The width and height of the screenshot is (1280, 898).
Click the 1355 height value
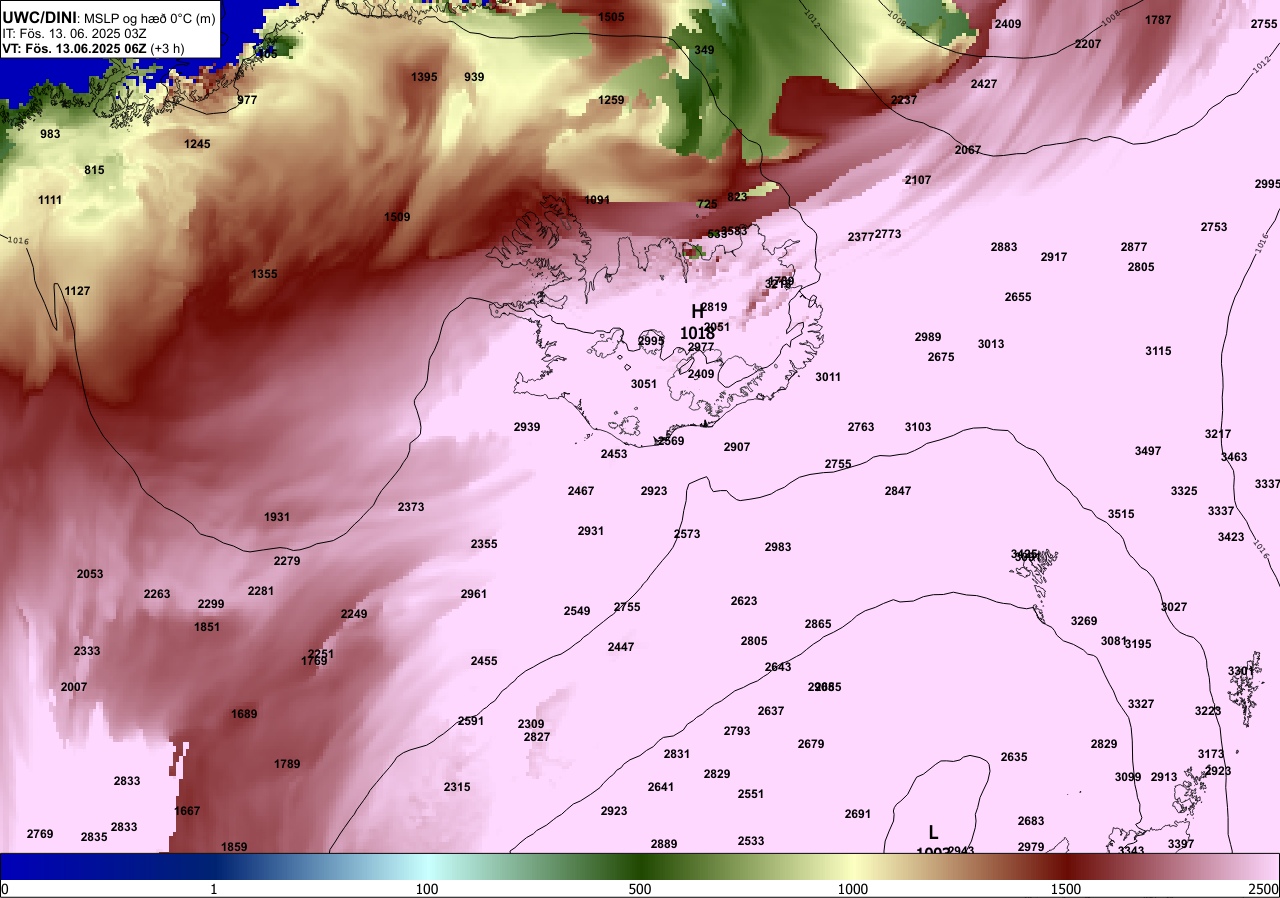click(x=264, y=274)
